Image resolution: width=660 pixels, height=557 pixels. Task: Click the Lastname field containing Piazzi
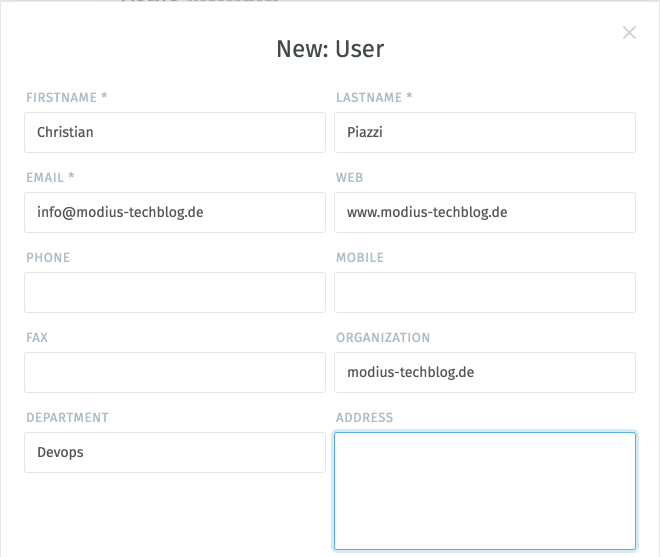485,132
